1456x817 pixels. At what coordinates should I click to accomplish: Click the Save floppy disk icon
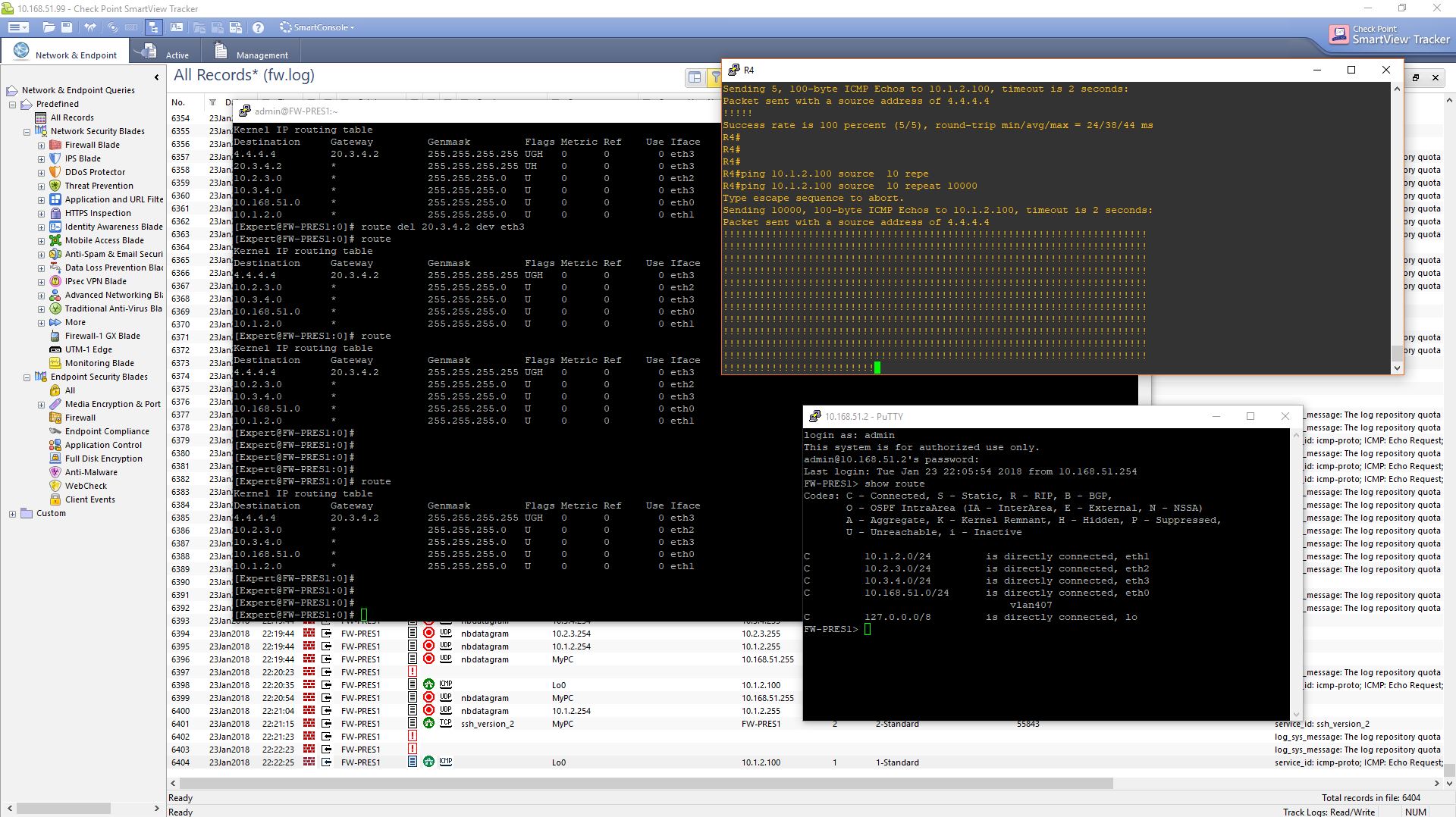click(67, 27)
